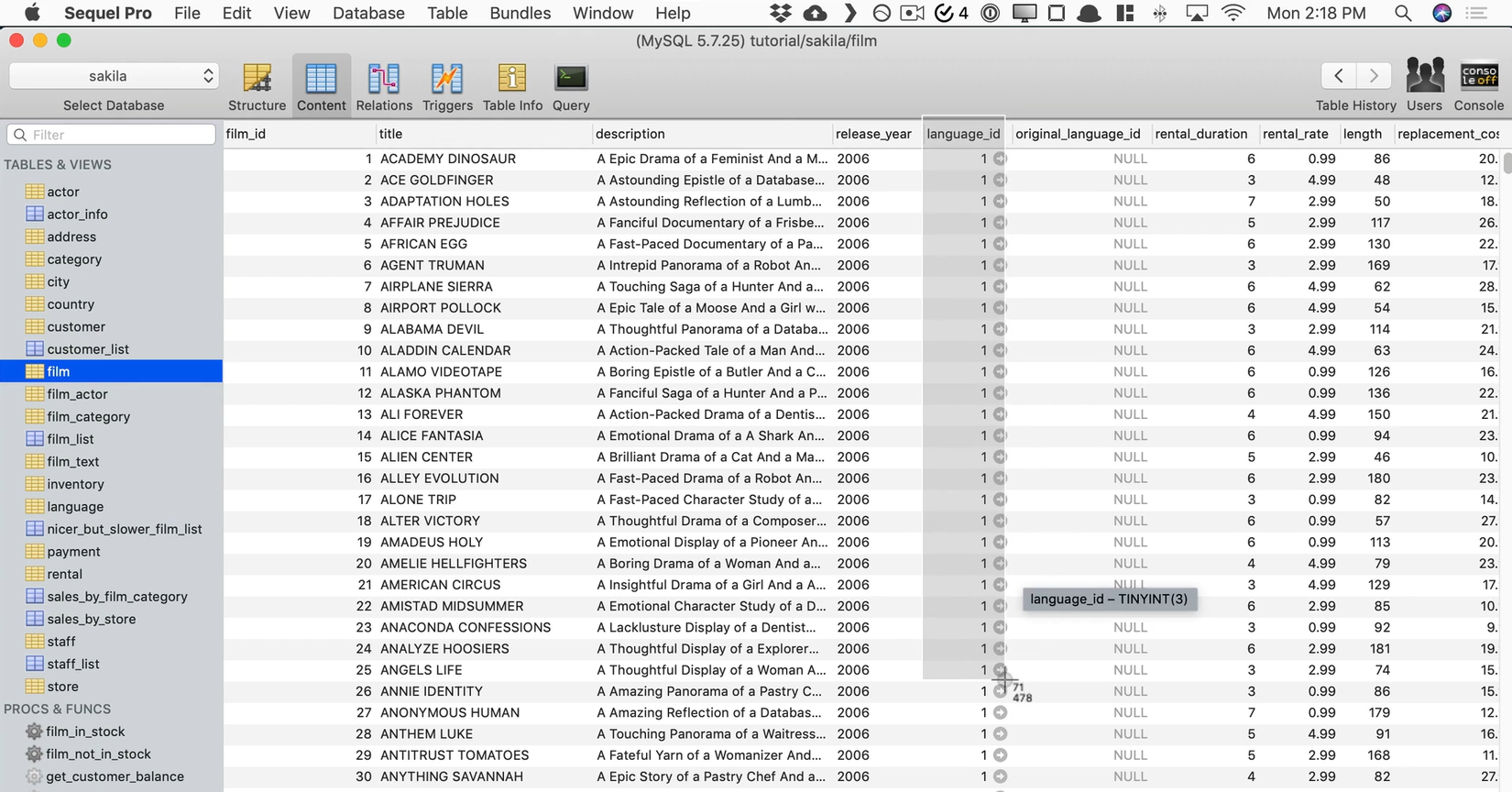Open the Query editor
This screenshot has height=792, width=1512.
571,87
